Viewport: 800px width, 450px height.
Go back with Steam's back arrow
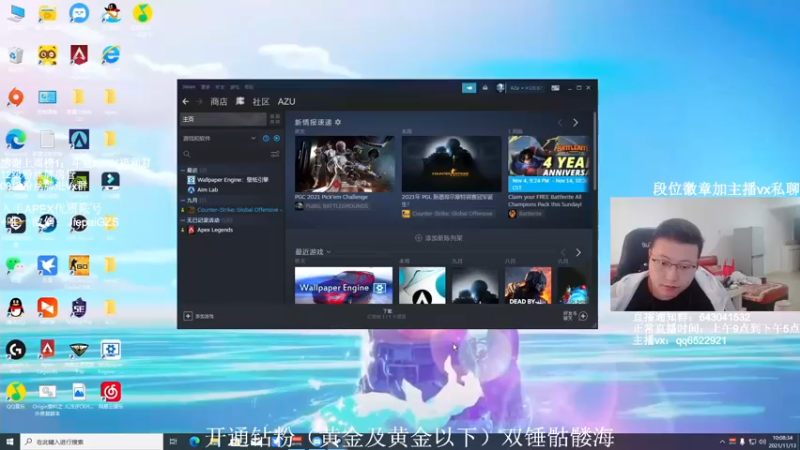(x=186, y=102)
